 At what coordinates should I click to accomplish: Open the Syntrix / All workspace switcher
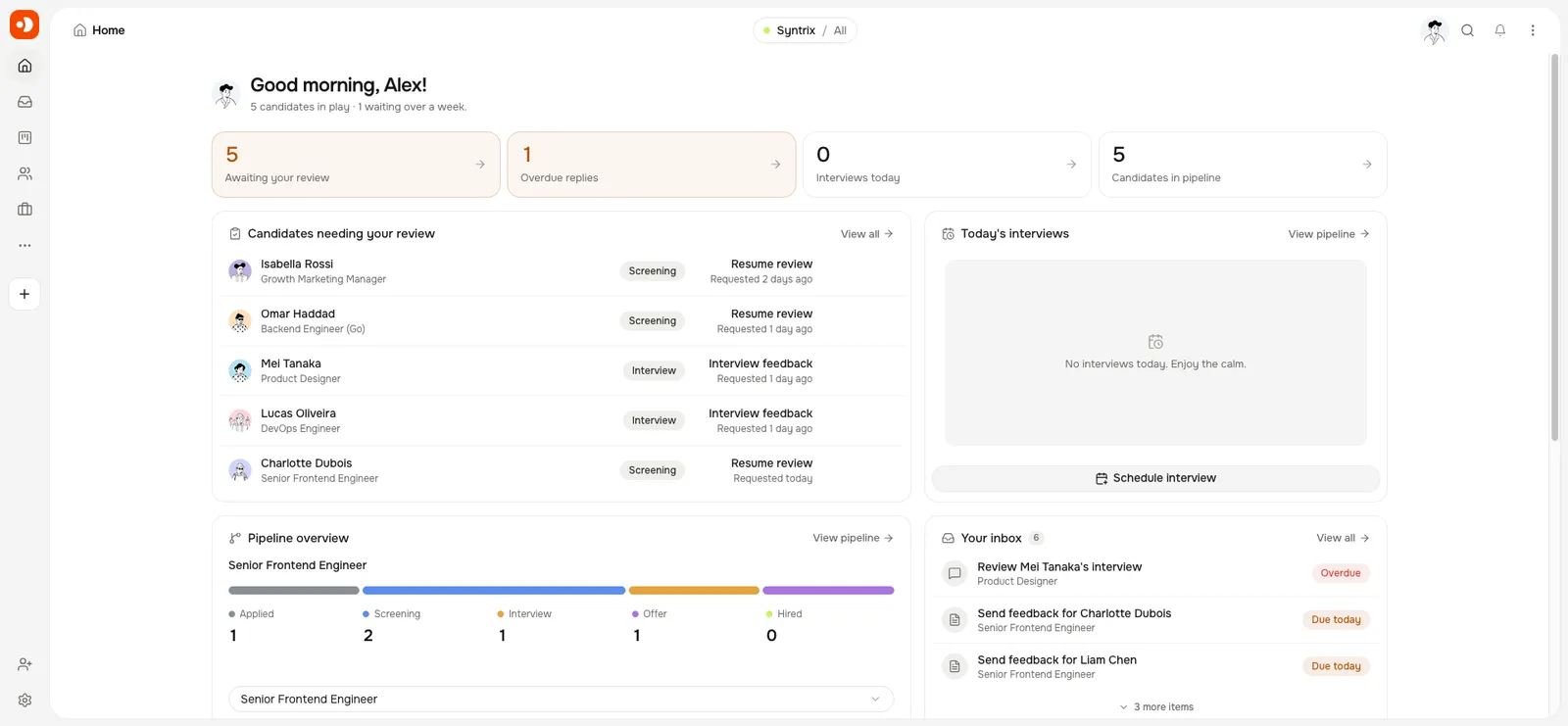point(805,30)
